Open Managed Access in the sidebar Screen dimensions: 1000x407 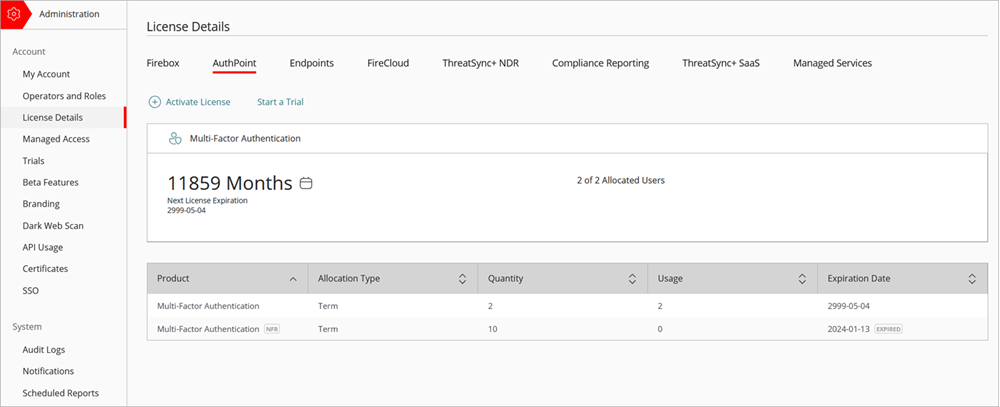(x=56, y=139)
